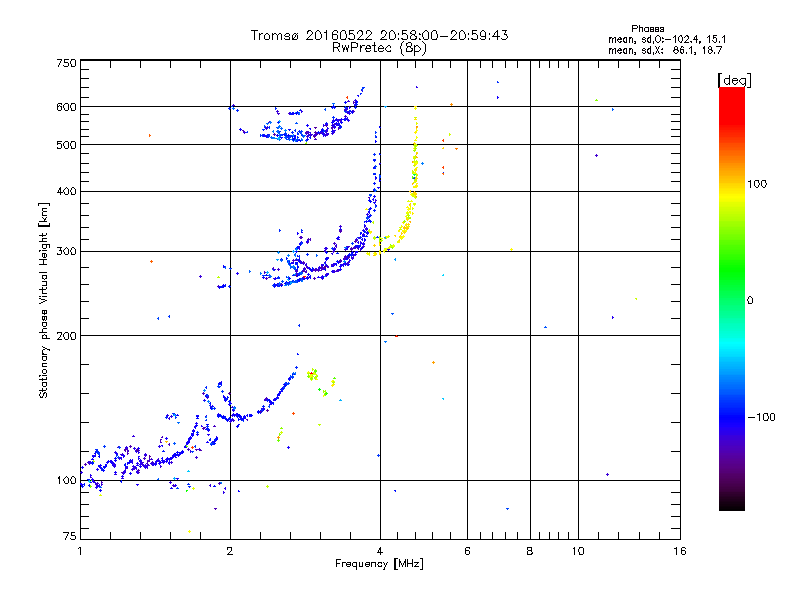800x600 pixels.
Task: Click the '[deg]' colorbar unit label
Action: [734, 80]
